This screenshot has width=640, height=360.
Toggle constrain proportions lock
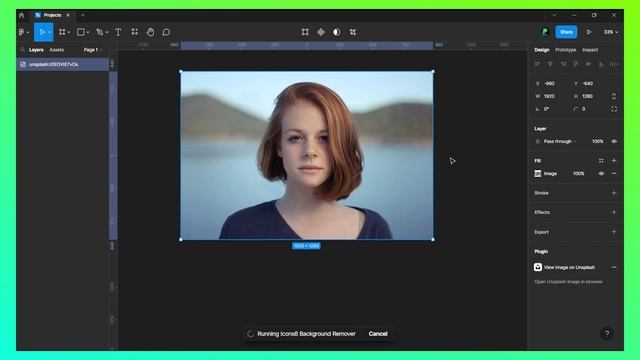614,96
